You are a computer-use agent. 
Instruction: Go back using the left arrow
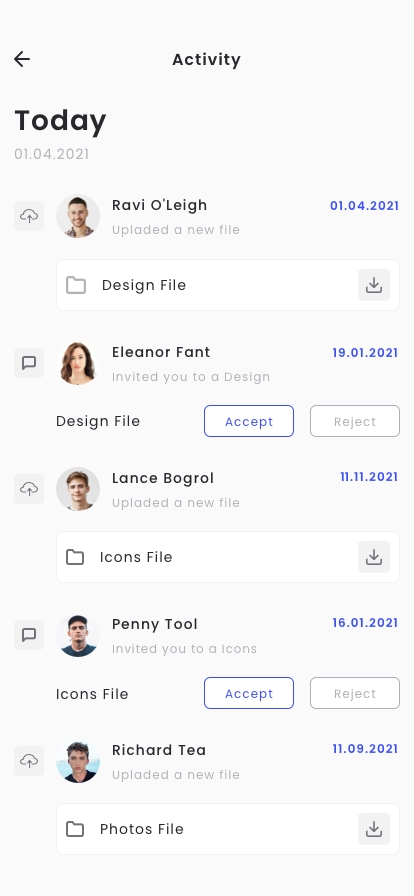coord(22,59)
